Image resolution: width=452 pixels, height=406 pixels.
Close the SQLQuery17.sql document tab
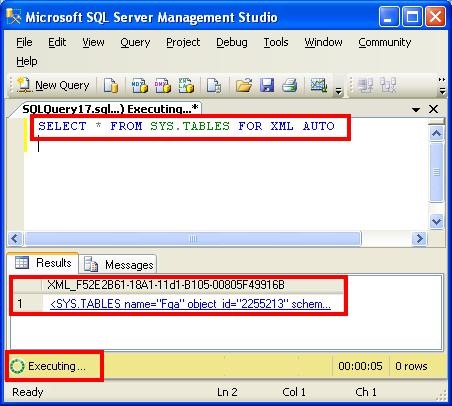[433, 109]
